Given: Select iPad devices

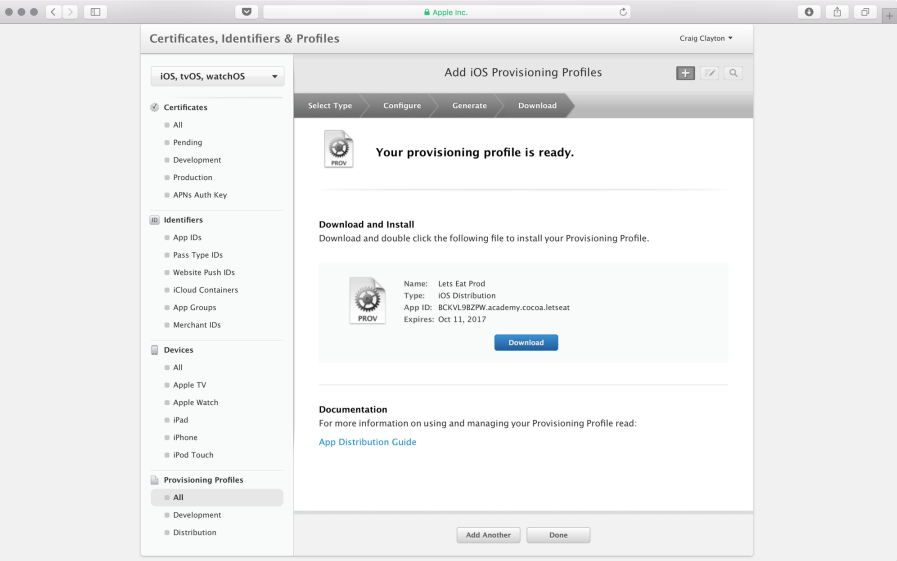Looking at the screenshot, I should [181, 420].
